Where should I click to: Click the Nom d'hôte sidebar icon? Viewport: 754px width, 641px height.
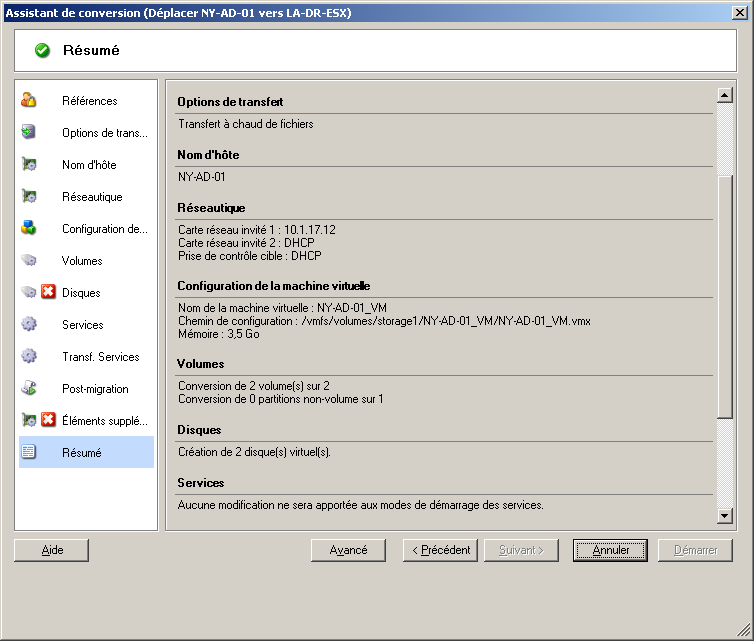pos(29,164)
